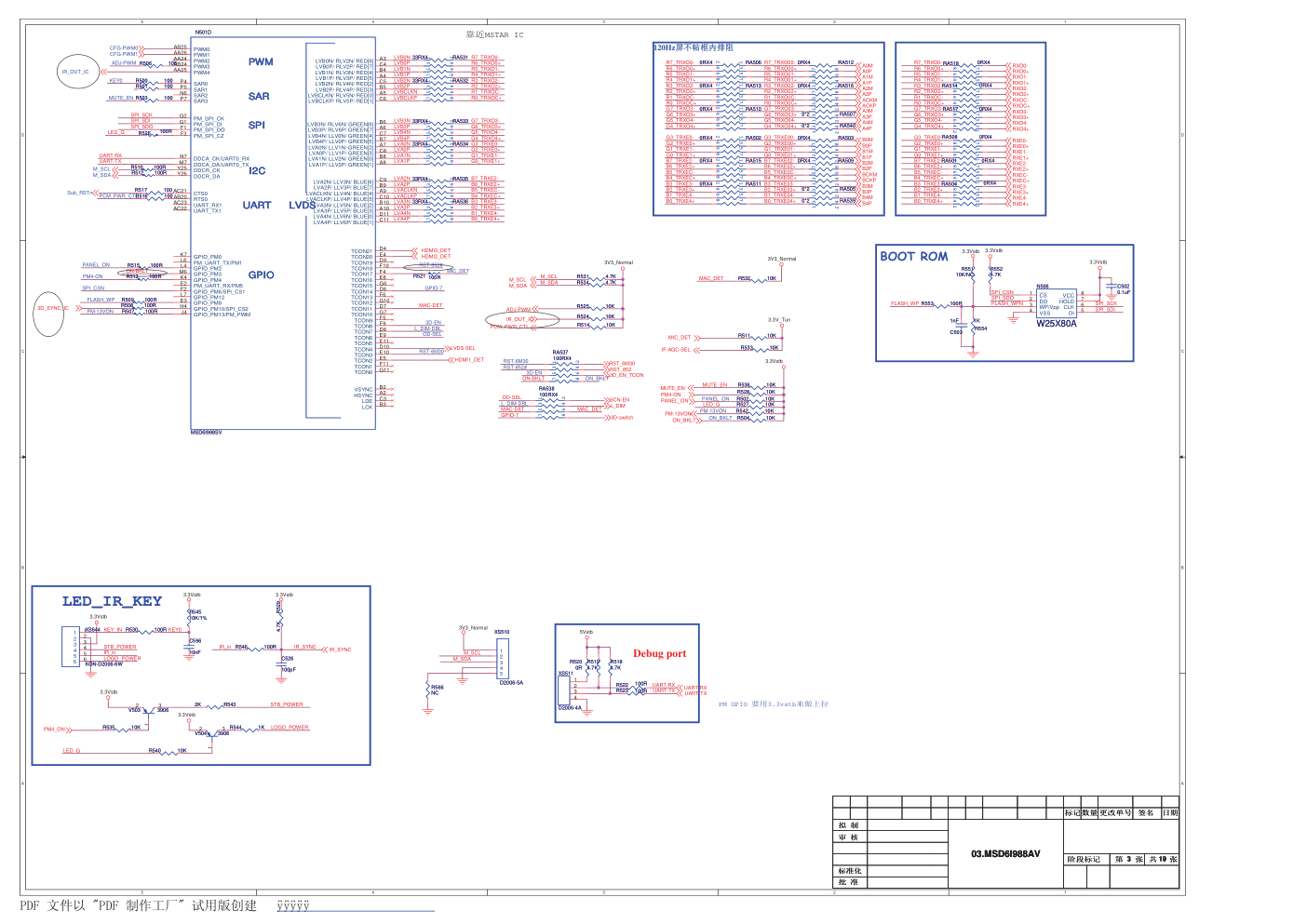Click the Debug port title
The height and width of the screenshot is (924, 1307).
(659, 653)
